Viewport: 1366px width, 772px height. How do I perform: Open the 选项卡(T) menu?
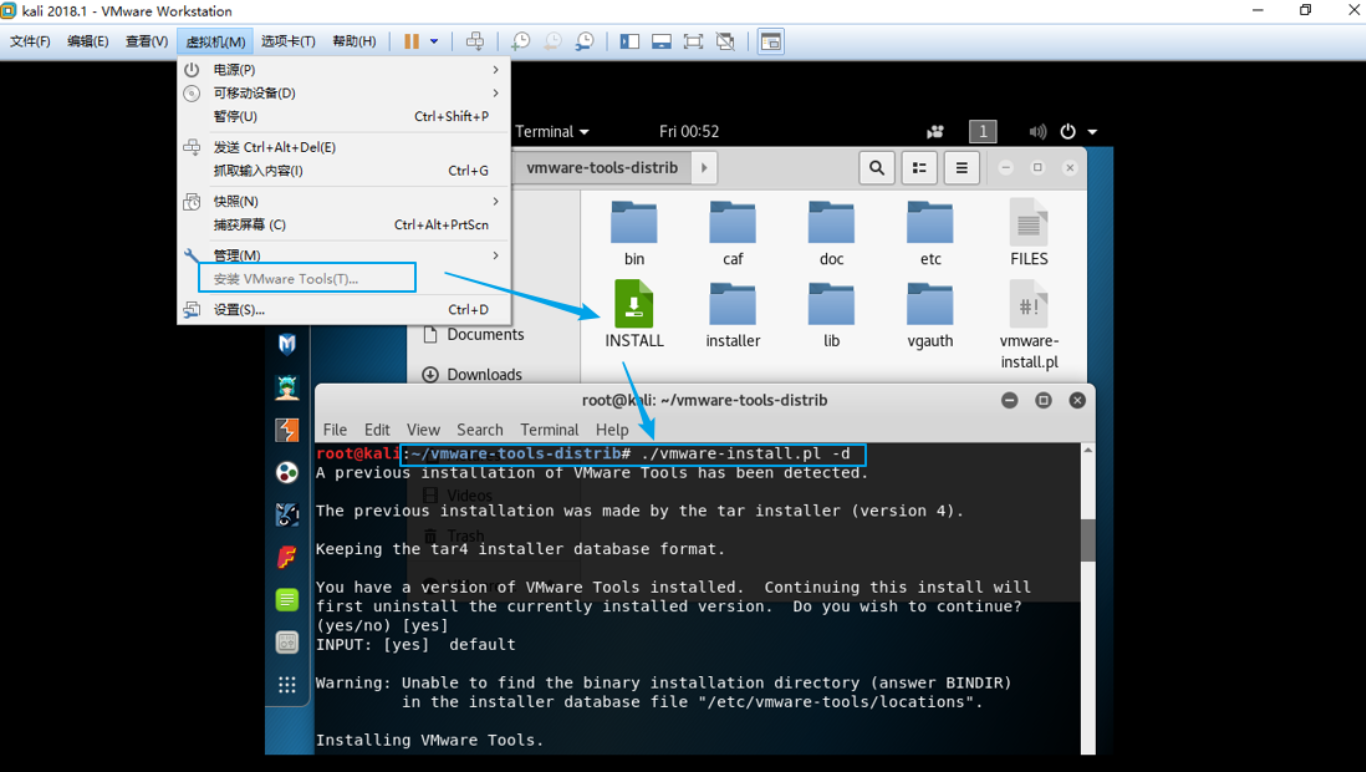tap(288, 41)
